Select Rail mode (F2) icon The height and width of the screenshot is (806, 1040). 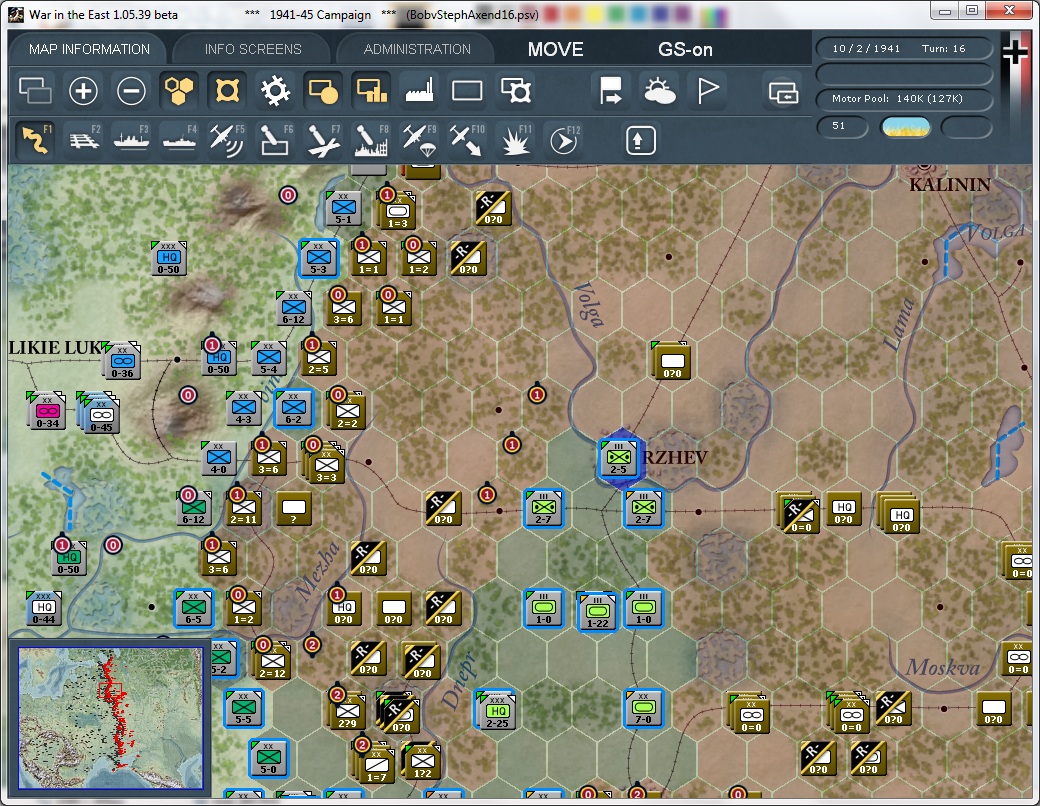click(84, 139)
